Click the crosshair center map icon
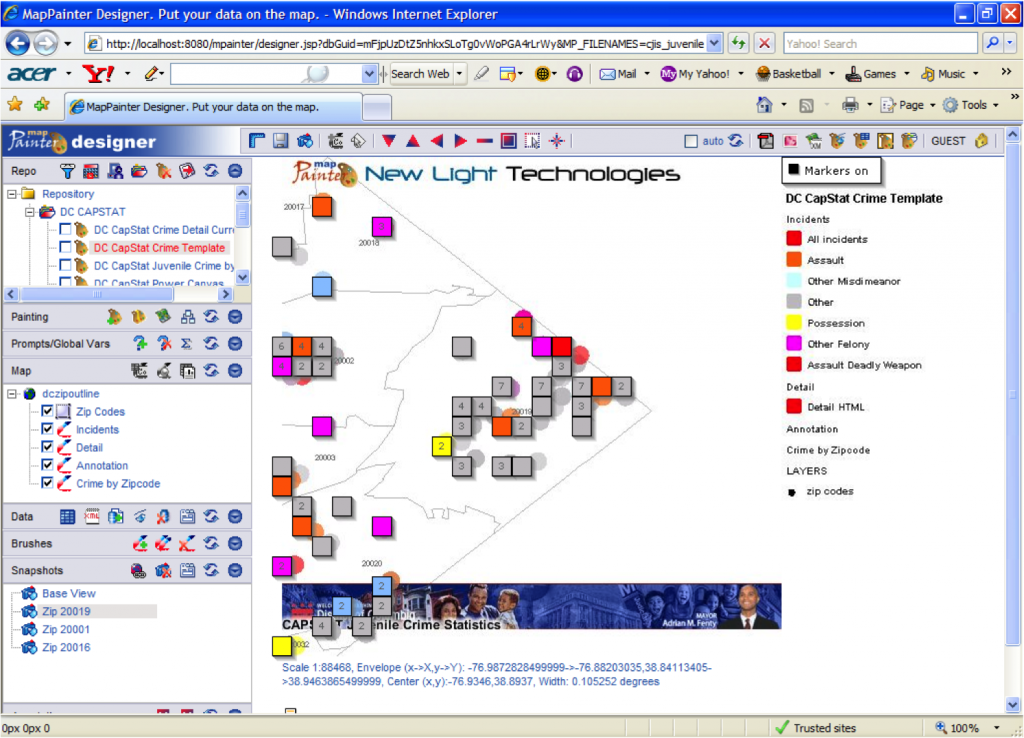The width and height of the screenshot is (1024, 738). pyautogui.click(x=557, y=141)
